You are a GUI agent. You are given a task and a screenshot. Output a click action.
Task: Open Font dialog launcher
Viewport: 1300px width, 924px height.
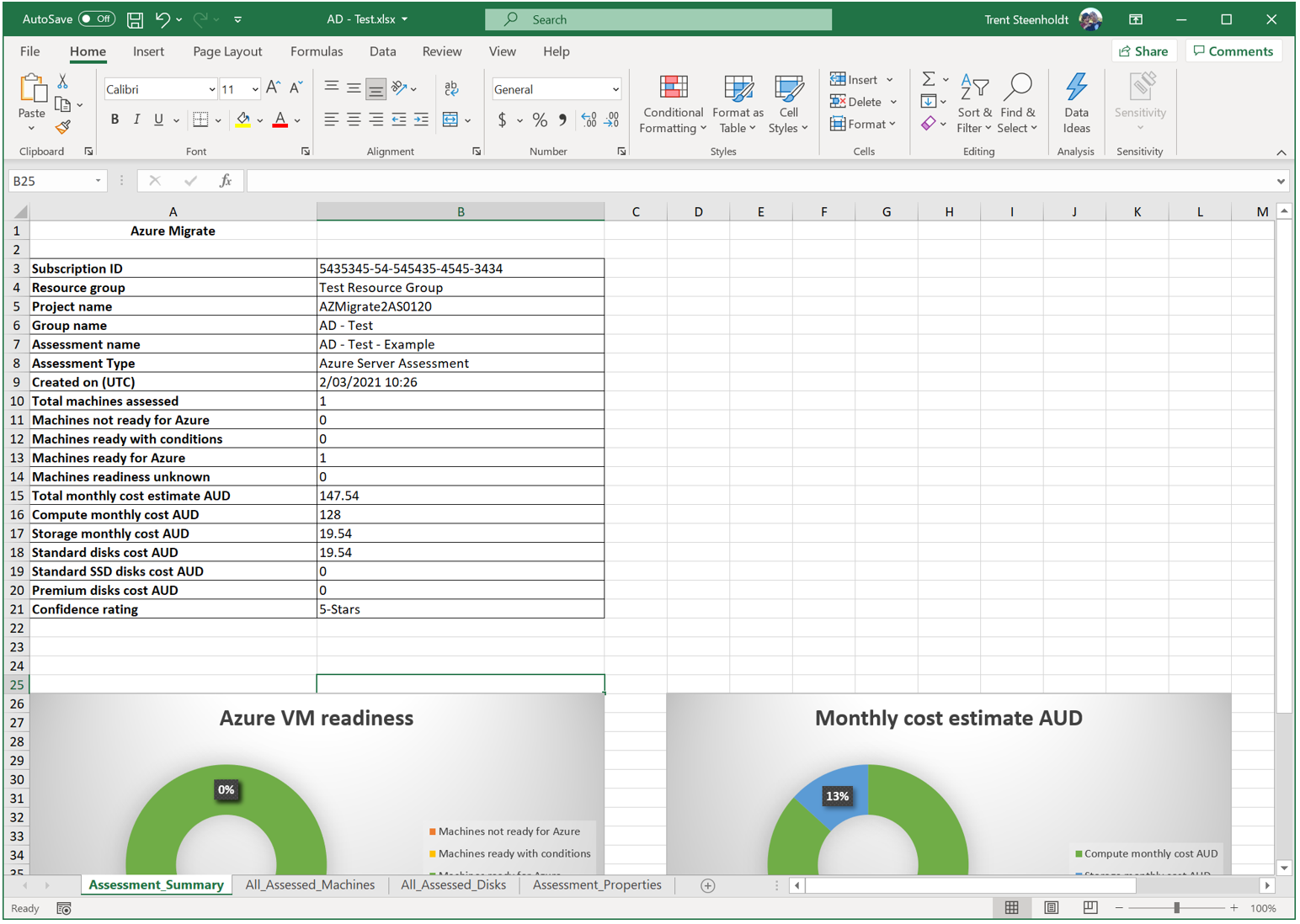point(306,151)
